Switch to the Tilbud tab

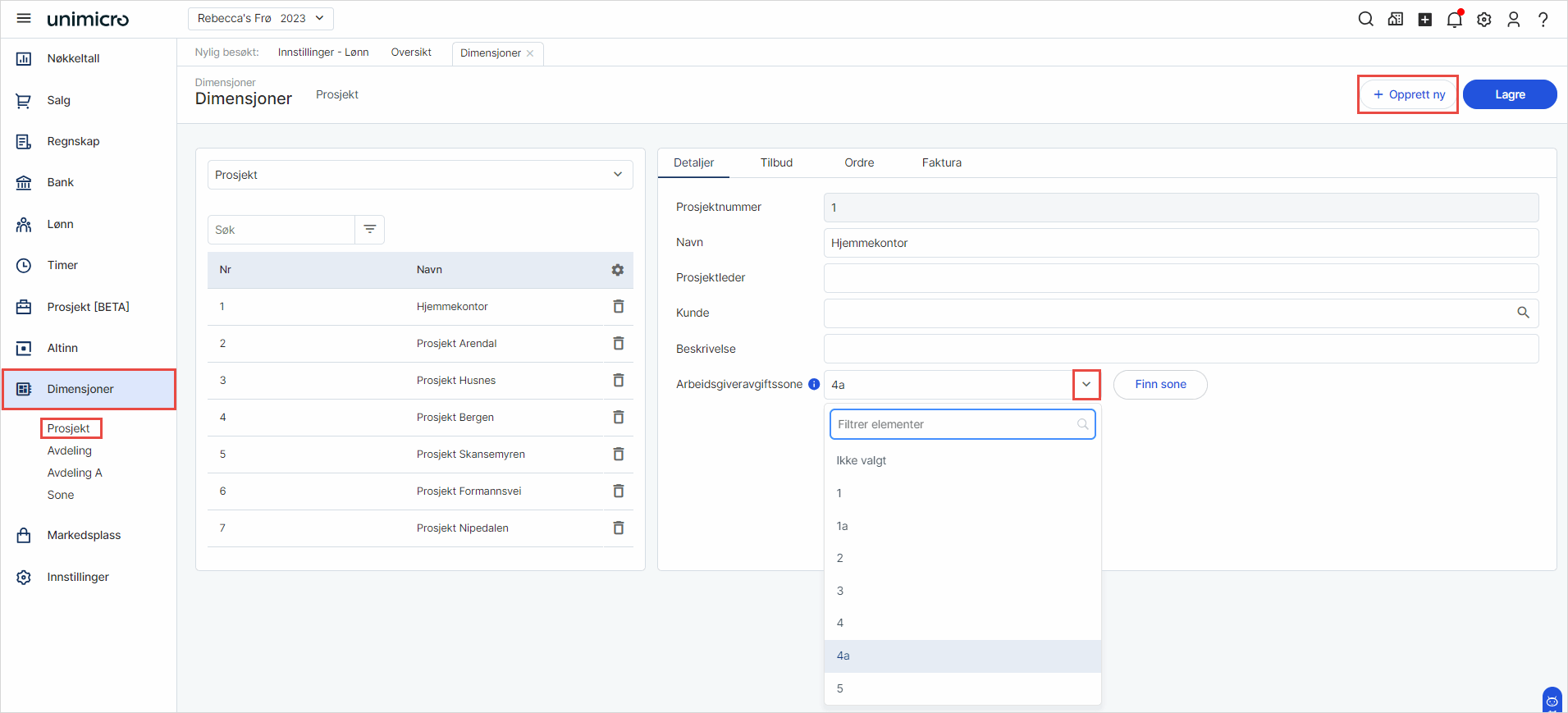coord(776,162)
